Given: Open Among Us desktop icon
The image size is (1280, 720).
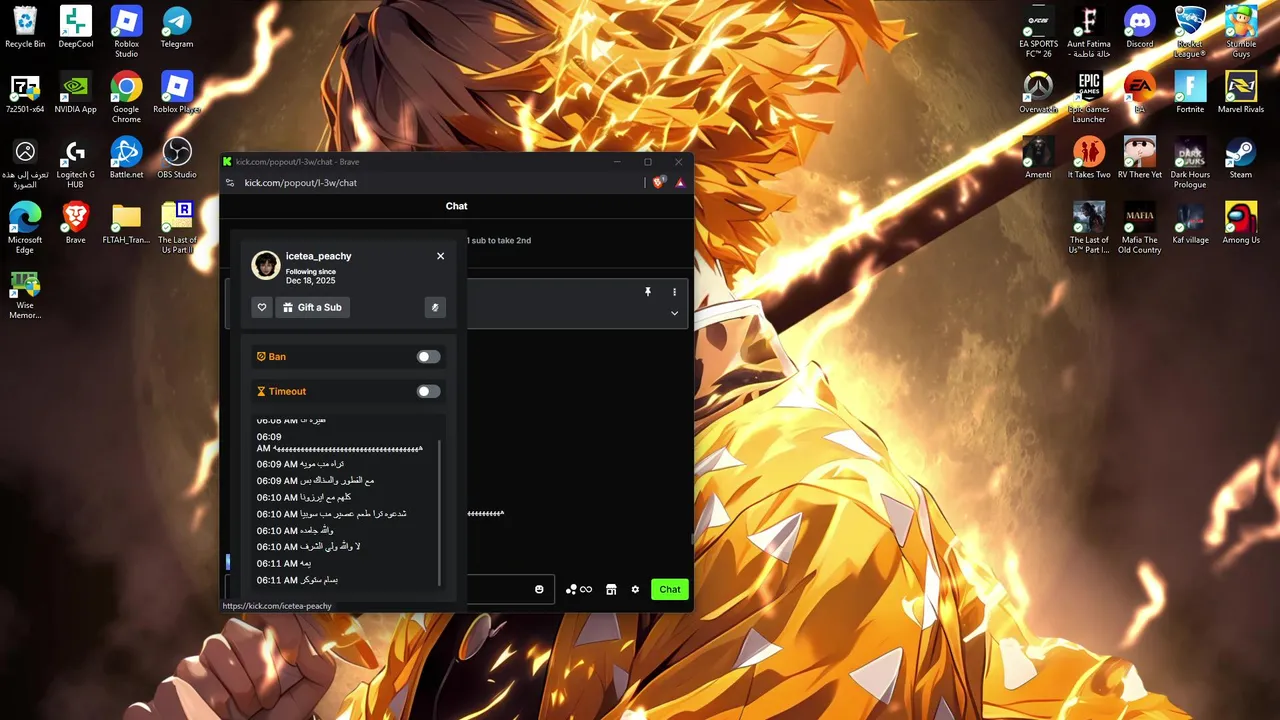Looking at the screenshot, I should point(1241,223).
